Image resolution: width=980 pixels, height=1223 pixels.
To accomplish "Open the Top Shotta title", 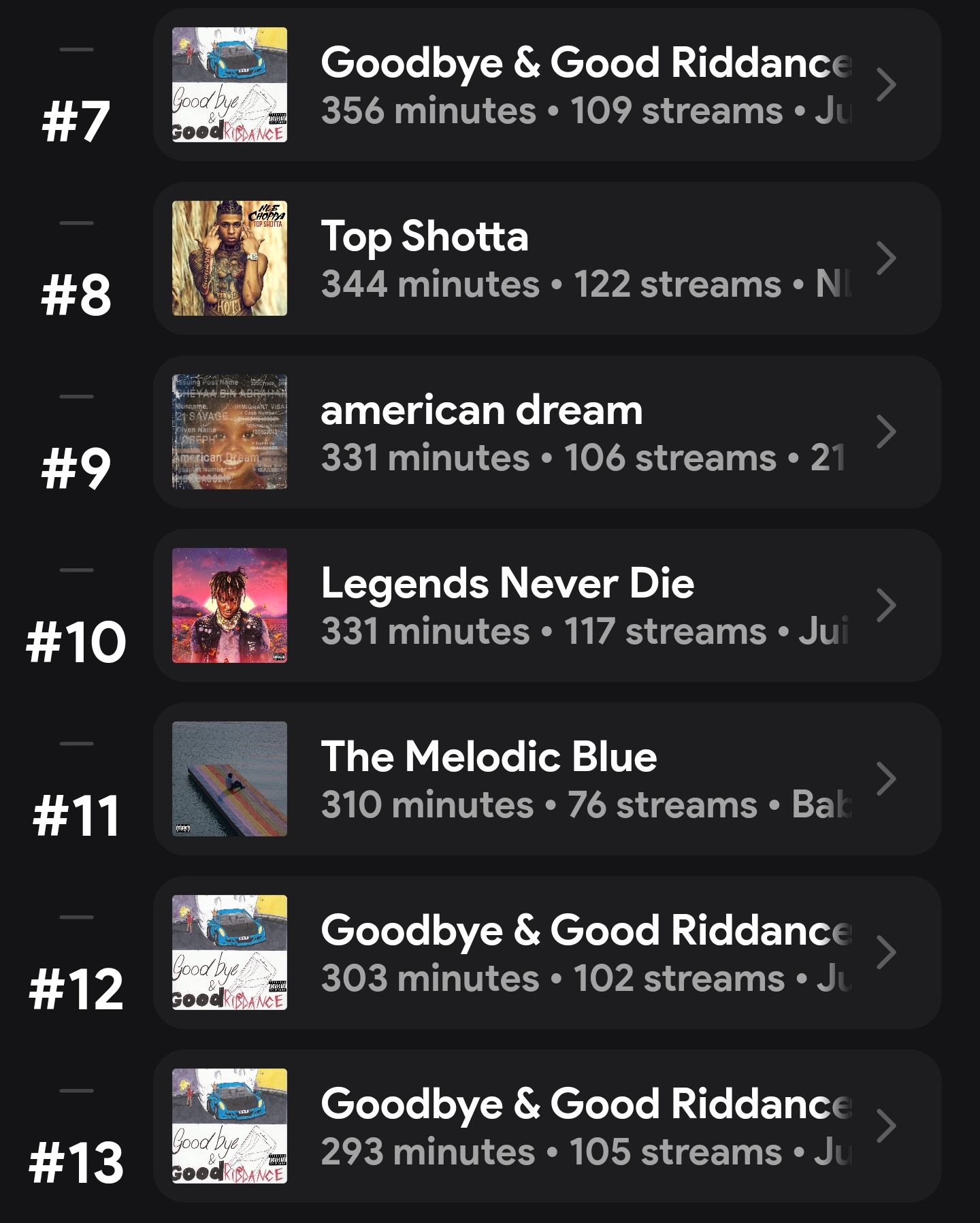I will click(x=425, y=236).
